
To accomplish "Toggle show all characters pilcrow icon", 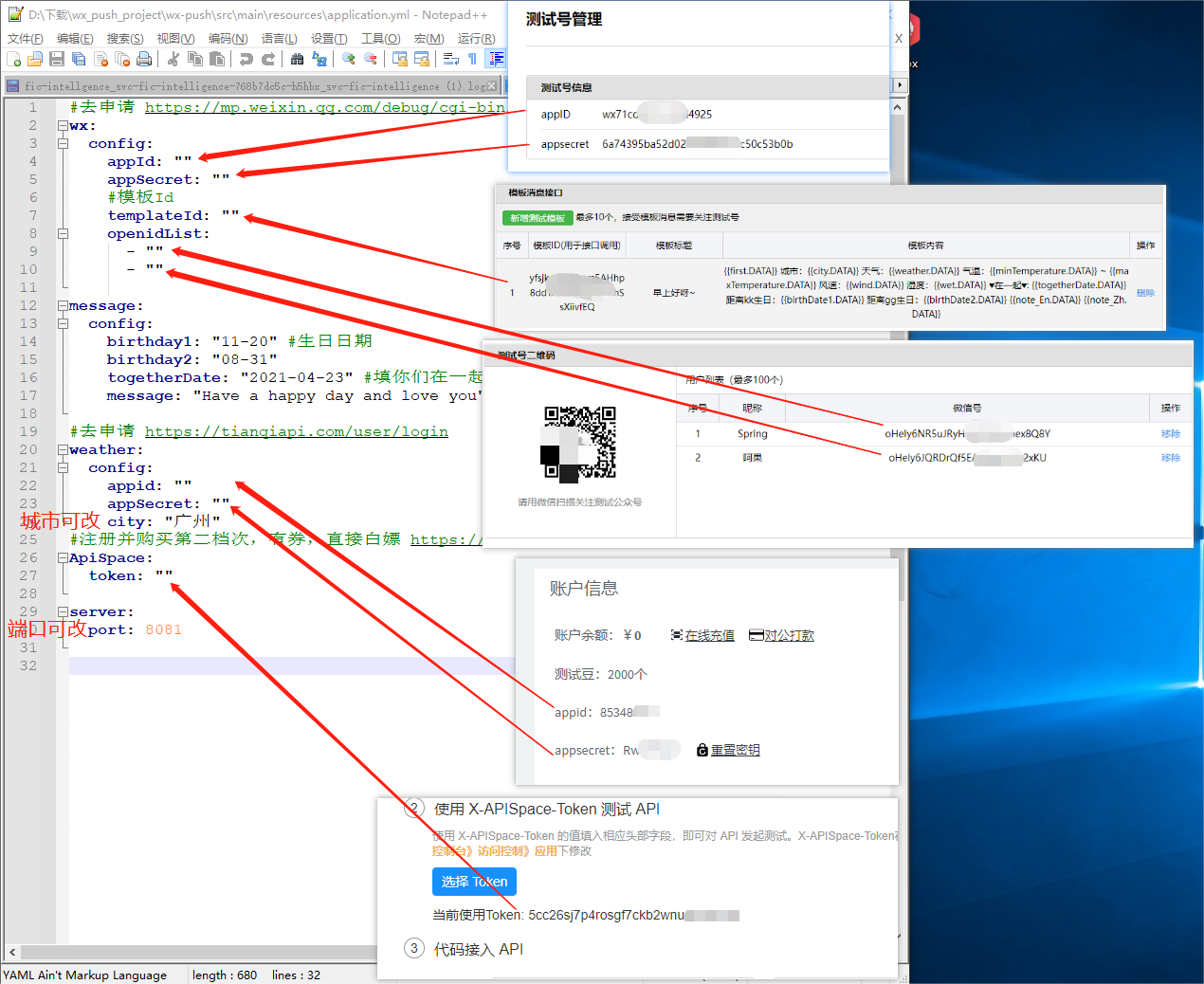I will [472, 59].
